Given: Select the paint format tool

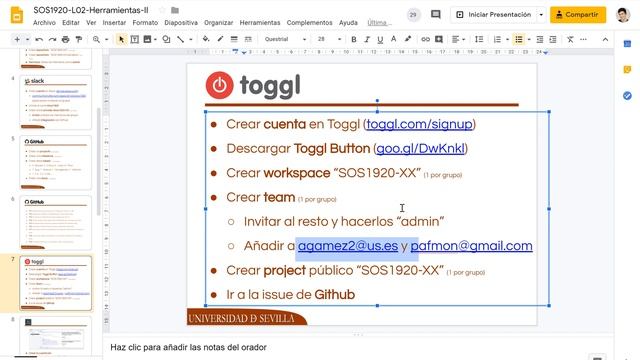Looking at the screenshot, I should (79, 40).
